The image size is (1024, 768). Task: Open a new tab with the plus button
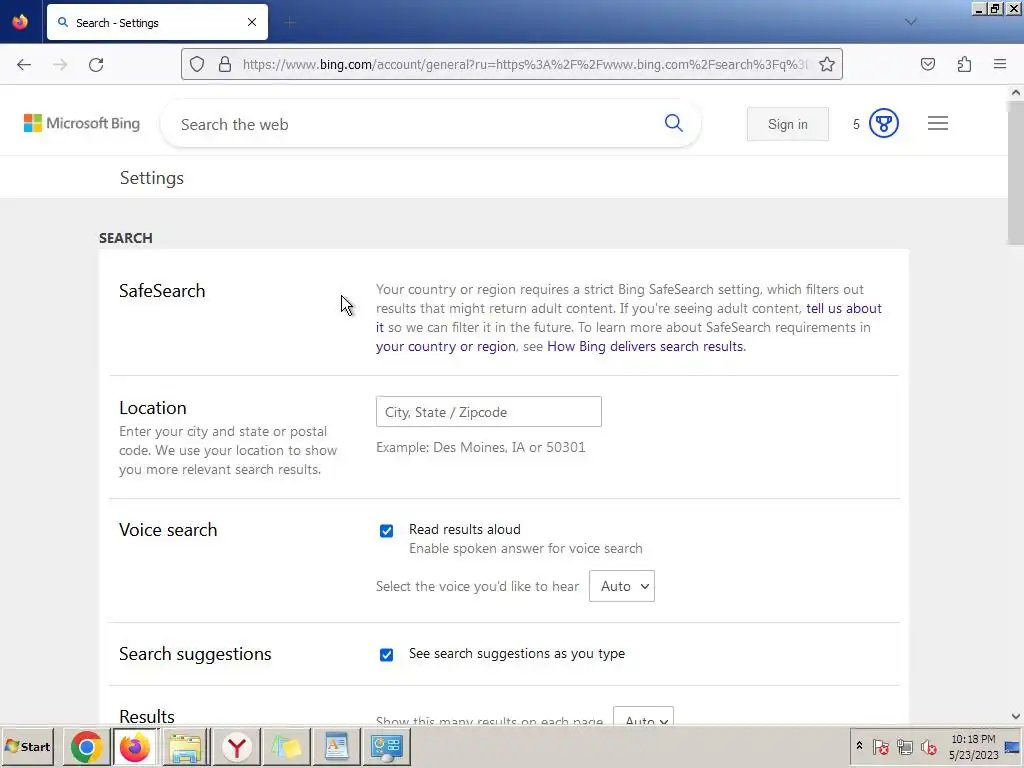click(x=290, y=23)
